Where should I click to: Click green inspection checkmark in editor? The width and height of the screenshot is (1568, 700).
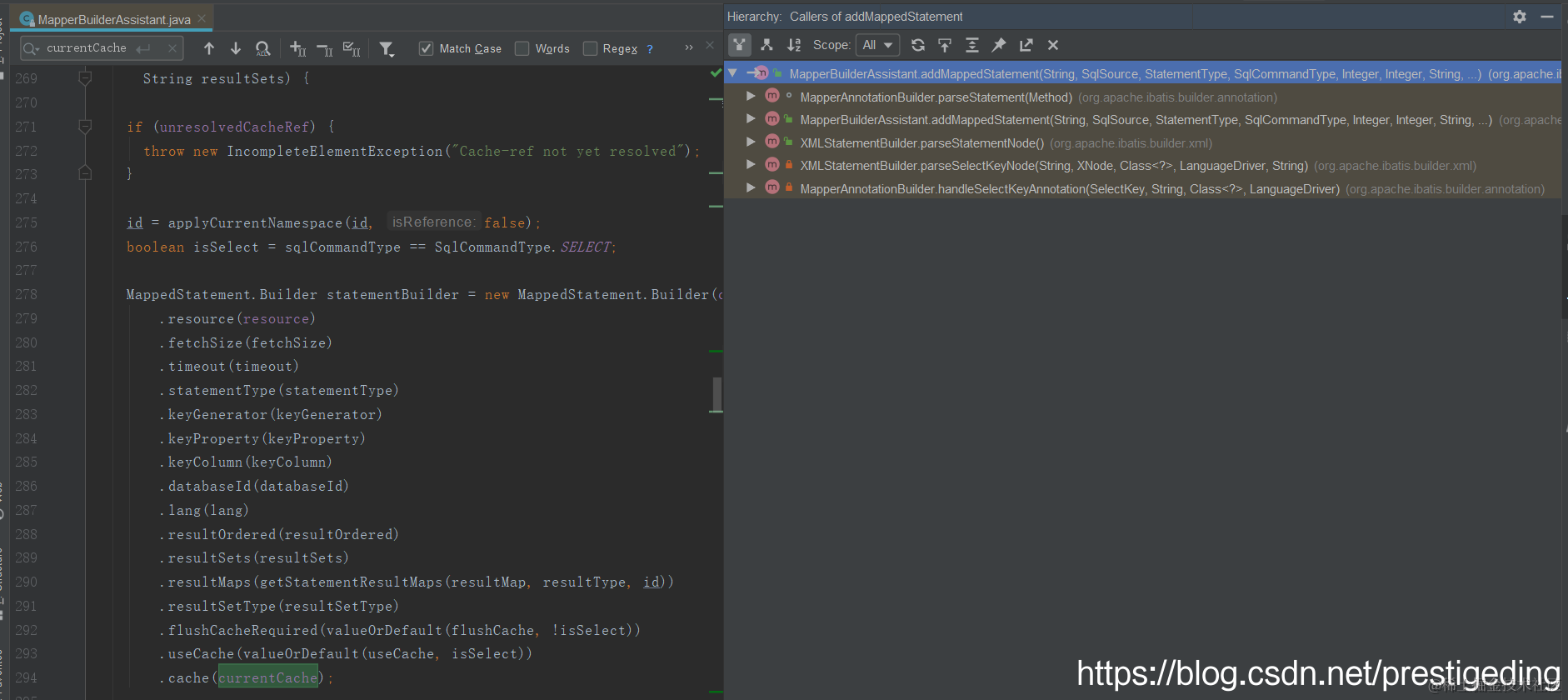716,73
